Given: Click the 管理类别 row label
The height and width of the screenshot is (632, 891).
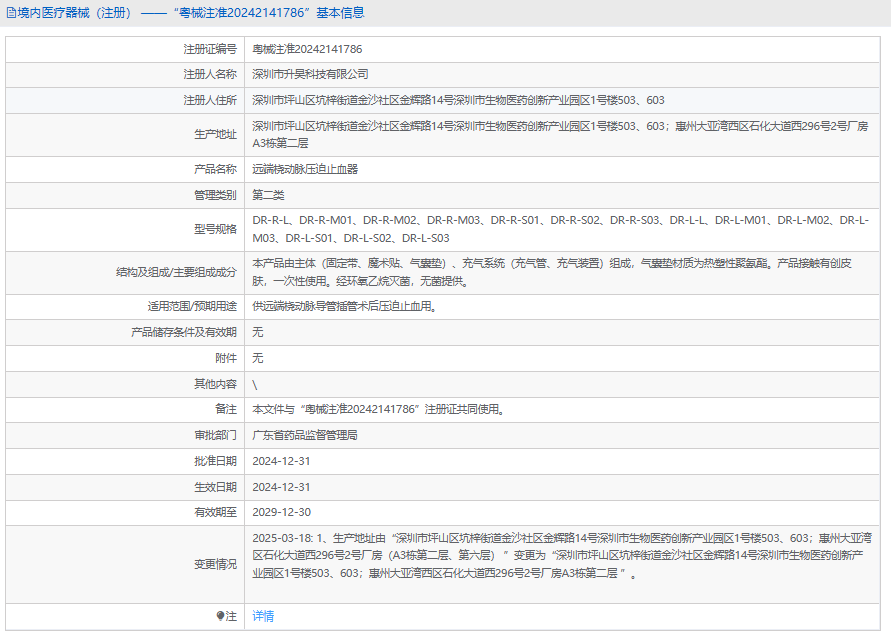Looking at the screenshot, I should point(215,196).
